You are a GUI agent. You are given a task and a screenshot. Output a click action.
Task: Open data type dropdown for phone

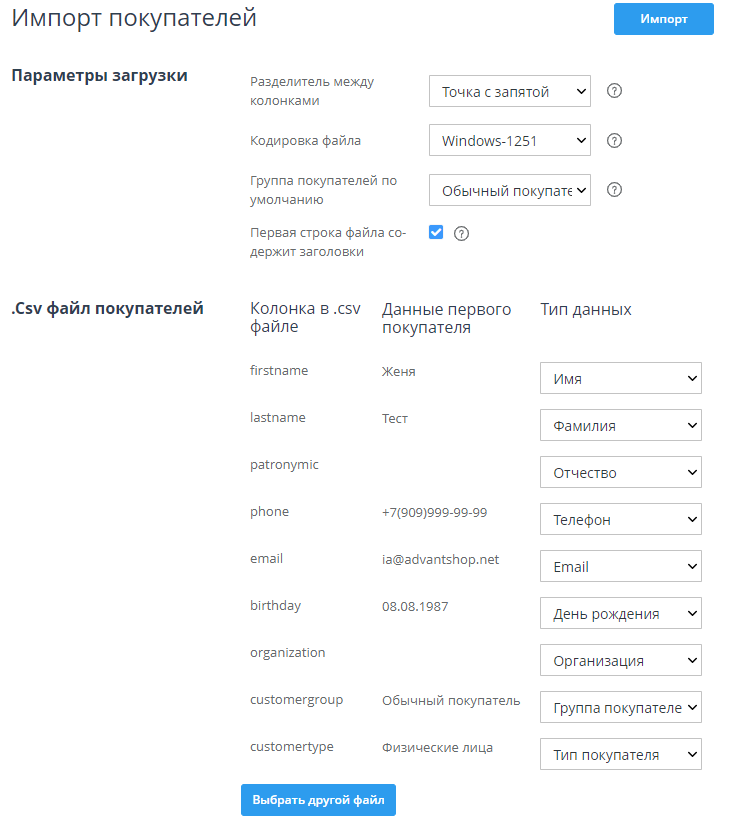620,519
